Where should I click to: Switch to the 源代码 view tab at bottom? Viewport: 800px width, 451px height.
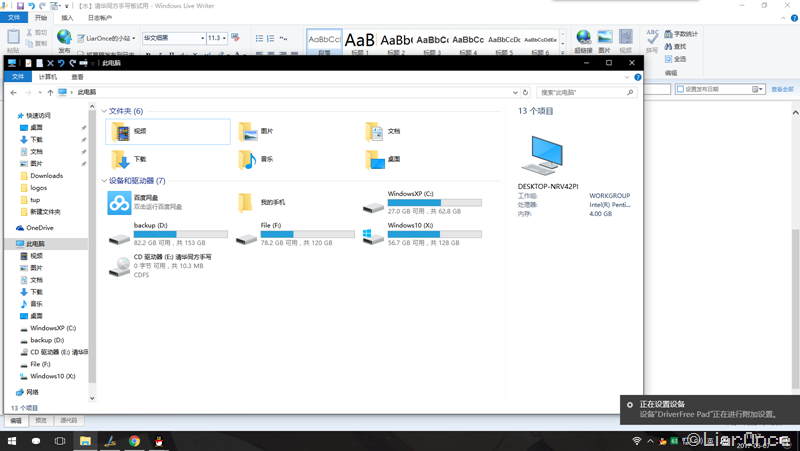coord(68,420)
